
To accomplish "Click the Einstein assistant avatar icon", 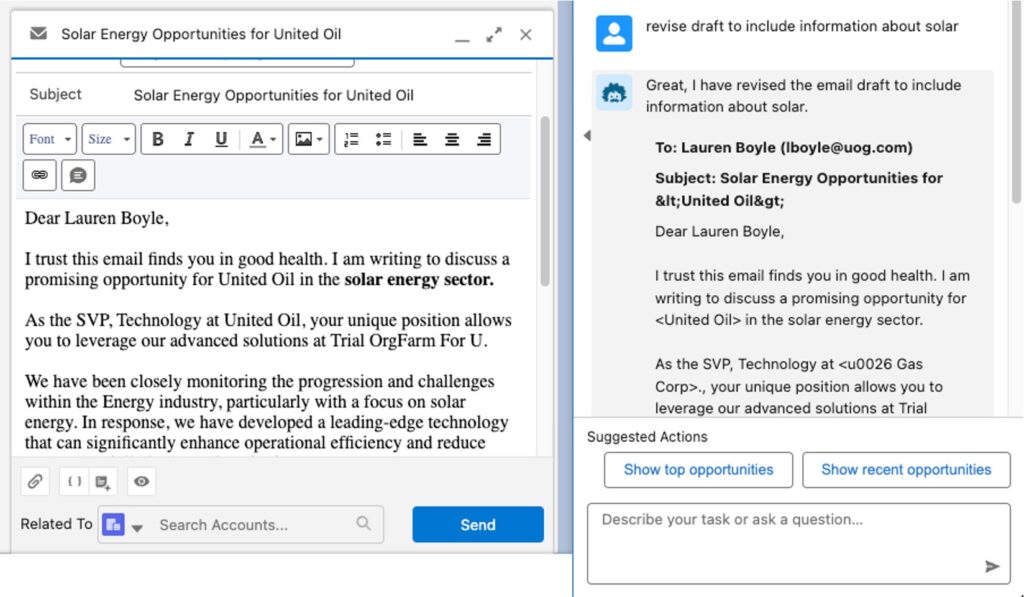I will coord(613,93).
